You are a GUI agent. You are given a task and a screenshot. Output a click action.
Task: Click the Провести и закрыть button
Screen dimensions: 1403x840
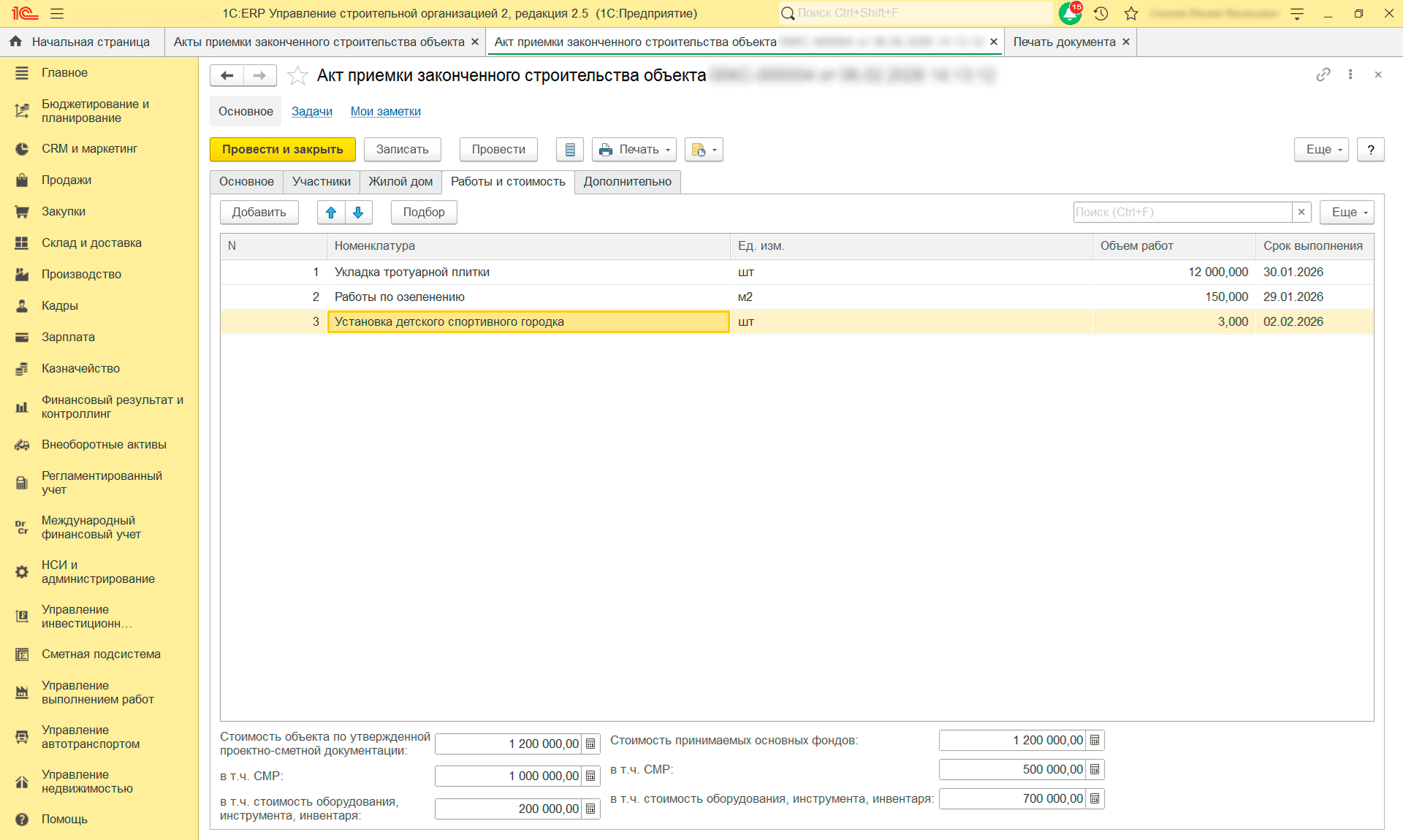[x=282, y=149]
